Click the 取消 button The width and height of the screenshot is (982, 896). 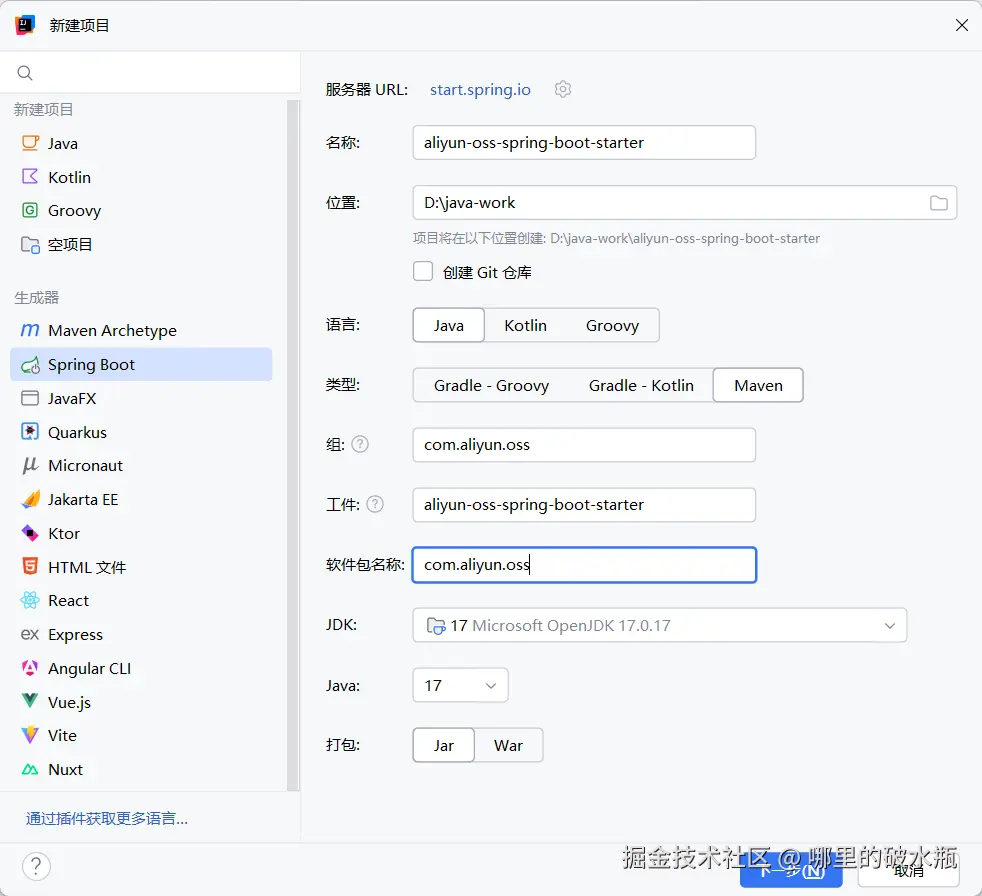[908, 870]
